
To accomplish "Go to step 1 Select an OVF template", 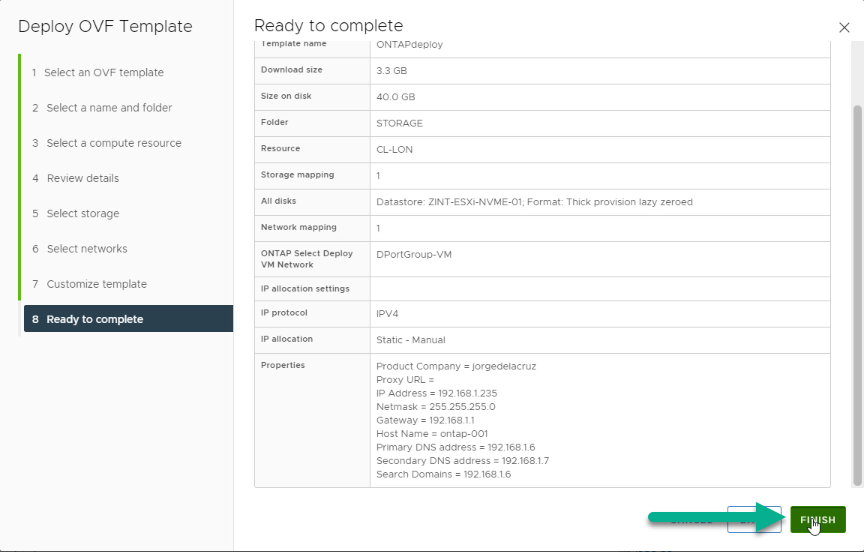I will tap(98, 72).
